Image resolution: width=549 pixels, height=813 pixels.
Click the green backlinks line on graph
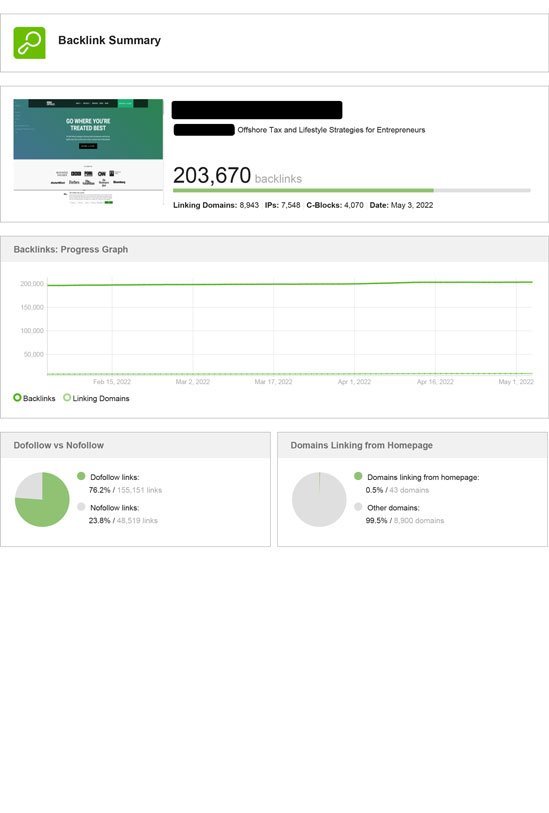tap(289, 284)
